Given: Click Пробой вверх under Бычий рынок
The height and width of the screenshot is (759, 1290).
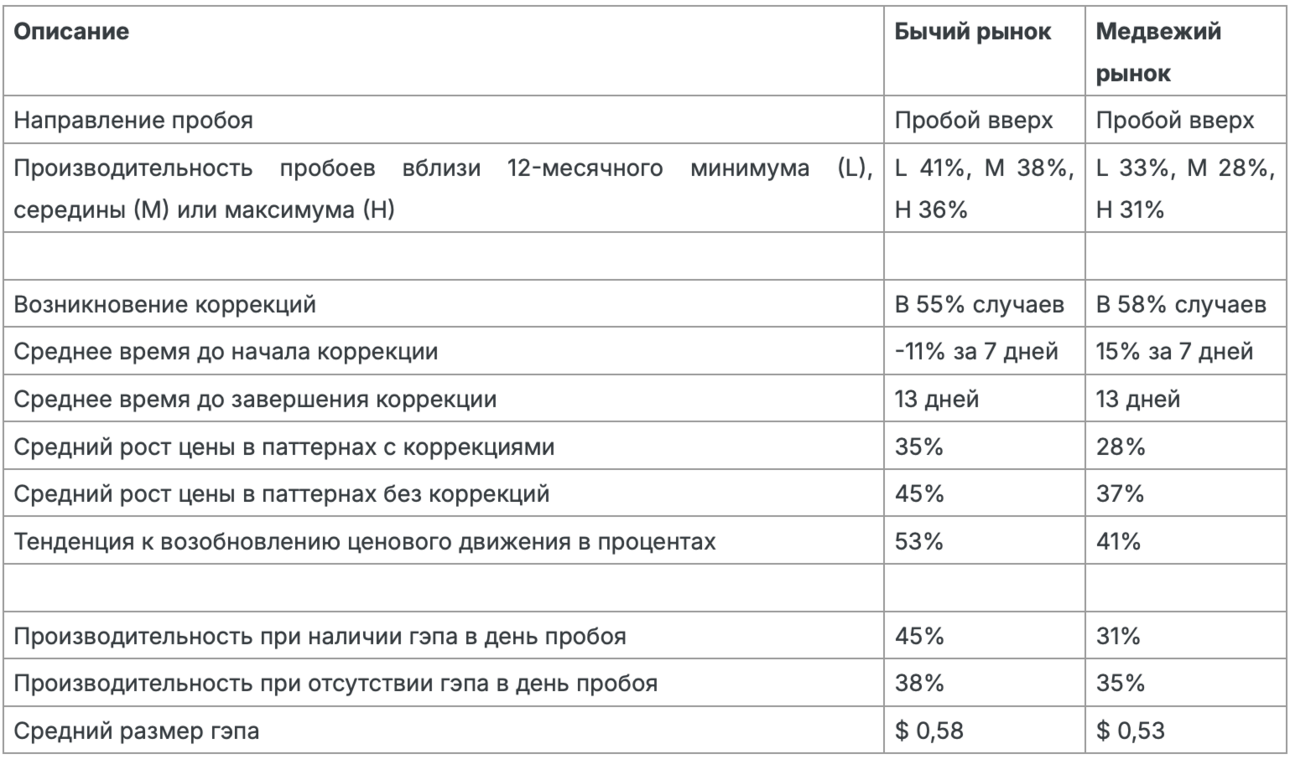Looking at the screenshot, I should 972,123.
